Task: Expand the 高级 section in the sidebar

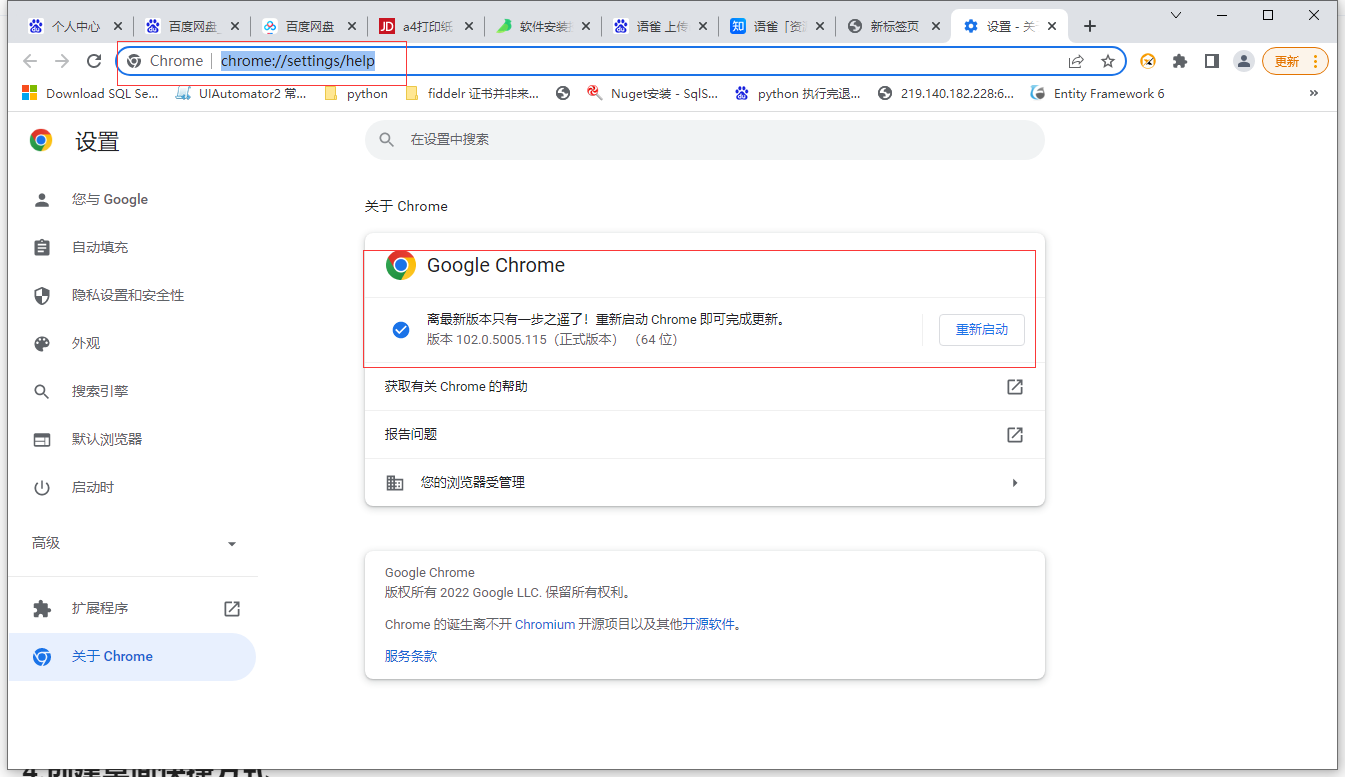Action: click(x=132, y=543)
